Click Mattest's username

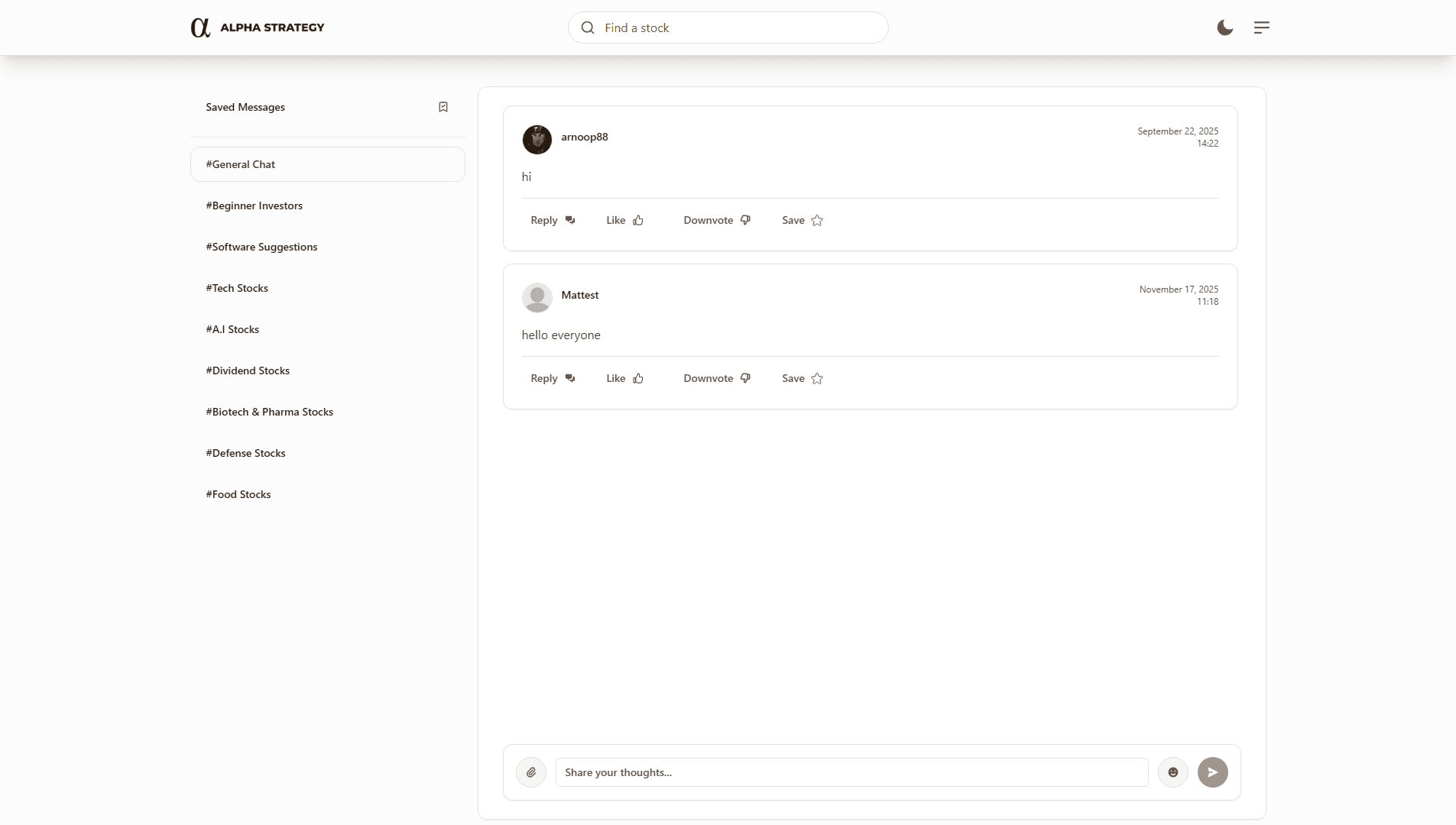579,295
